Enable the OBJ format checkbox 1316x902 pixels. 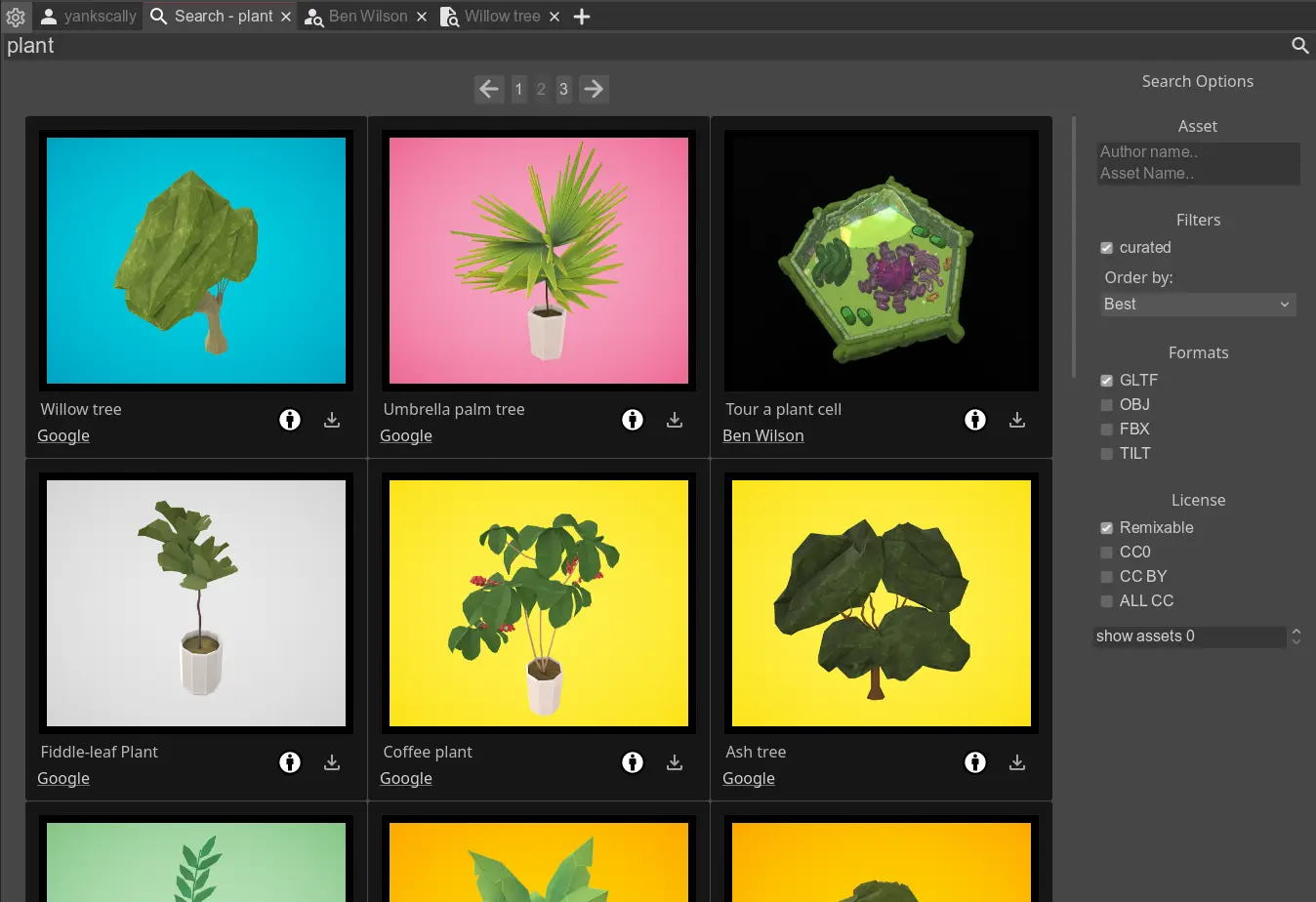(x=1106, y=405)
